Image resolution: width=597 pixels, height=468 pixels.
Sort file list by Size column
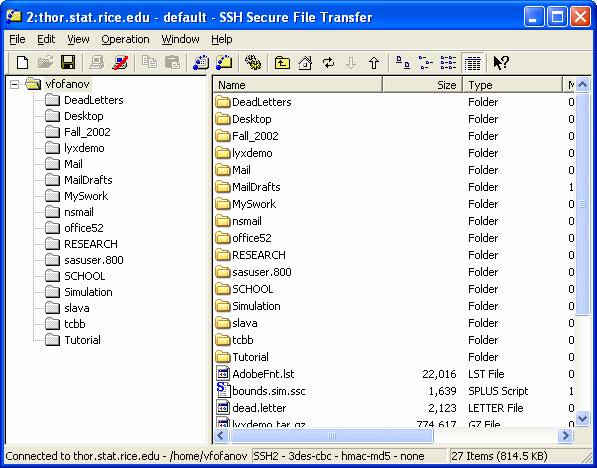(x=422, y=85)
